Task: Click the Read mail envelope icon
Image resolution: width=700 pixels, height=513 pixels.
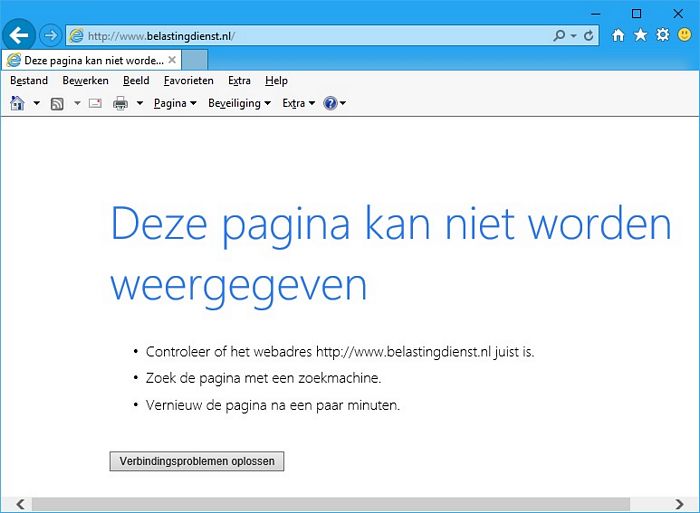Action: tap(95, 104)
